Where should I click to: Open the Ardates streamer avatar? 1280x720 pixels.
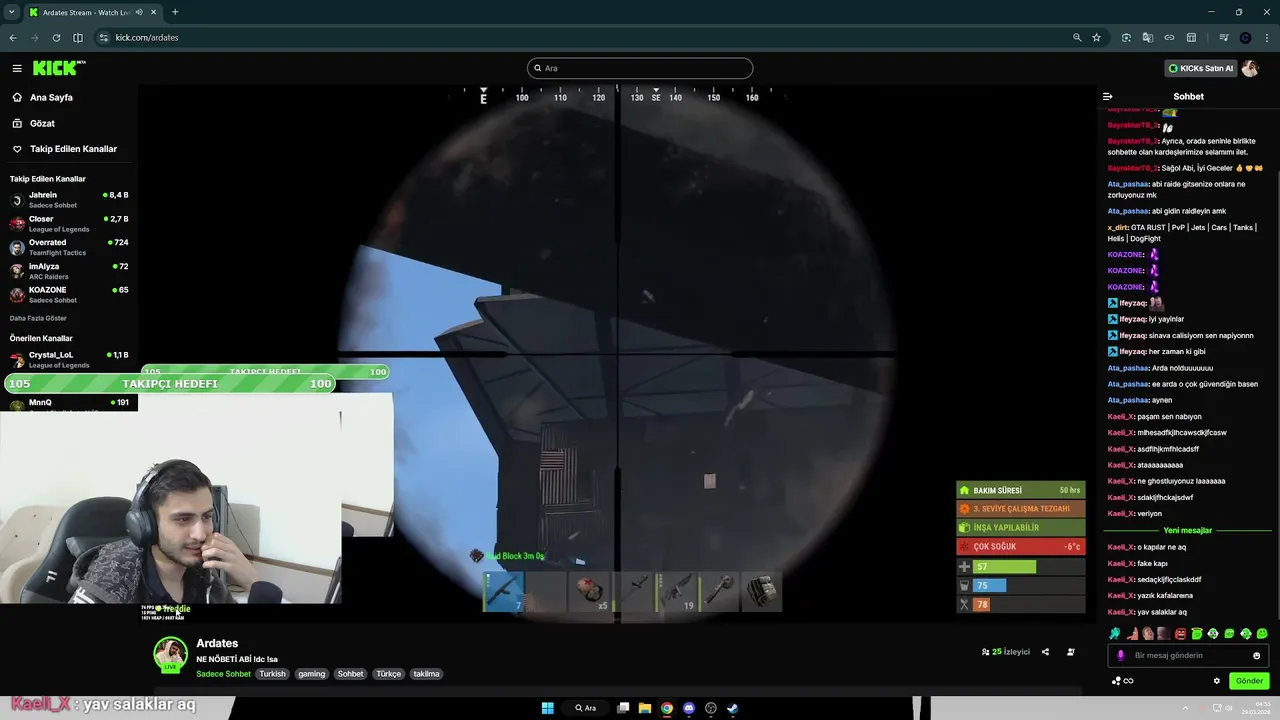pos(170,654)
